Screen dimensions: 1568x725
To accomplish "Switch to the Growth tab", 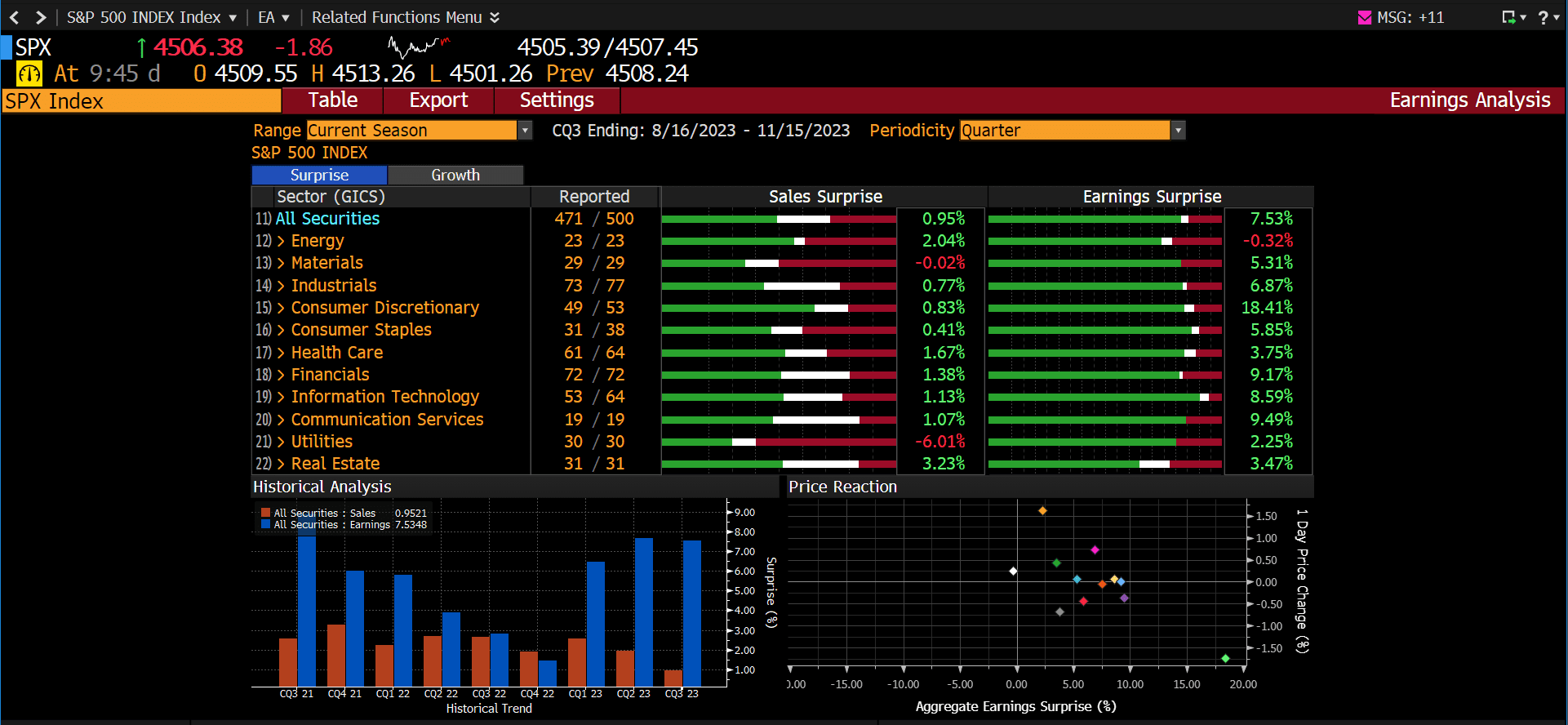I will [455, 175].
